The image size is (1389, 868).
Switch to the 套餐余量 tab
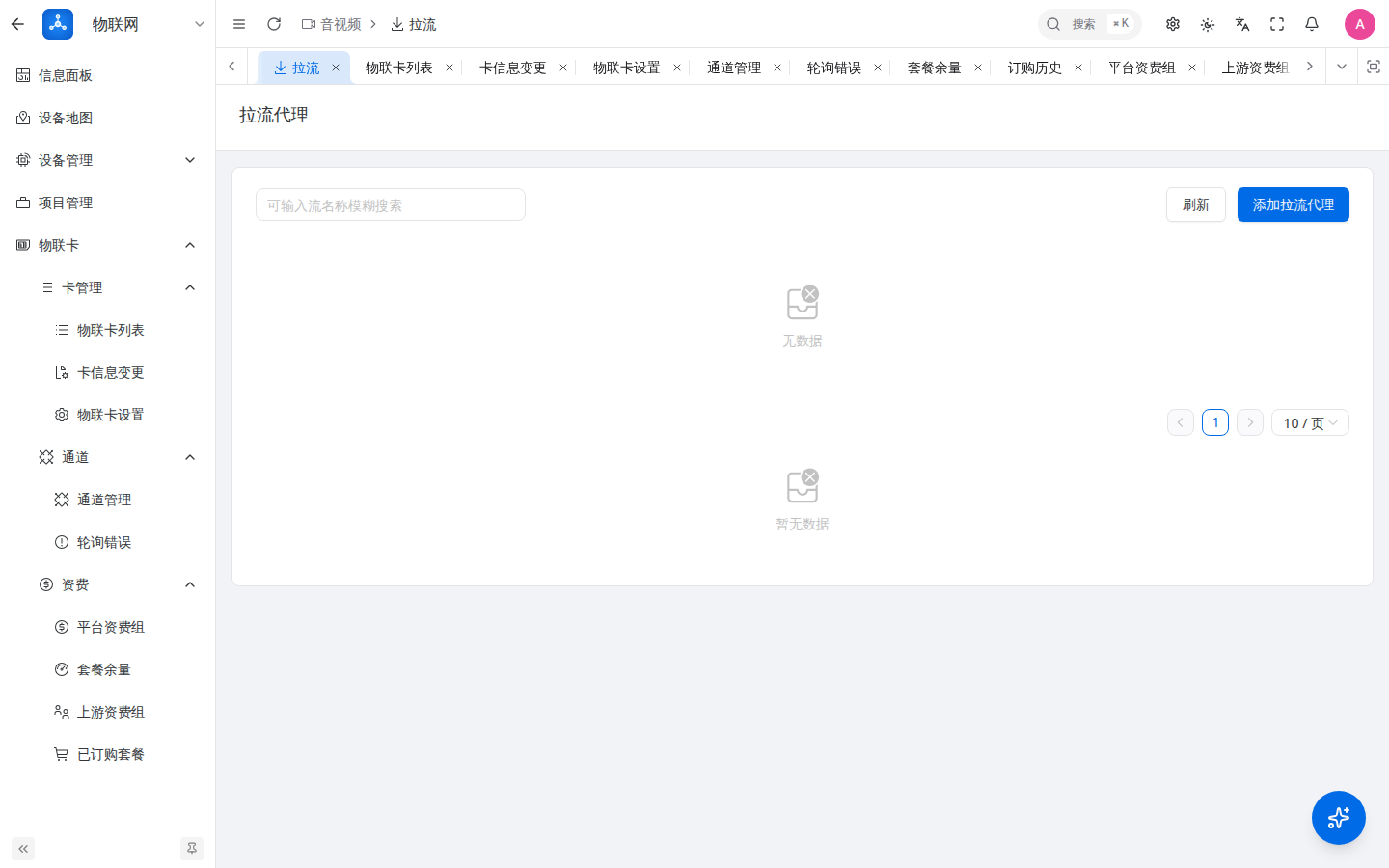click(935, 68)
